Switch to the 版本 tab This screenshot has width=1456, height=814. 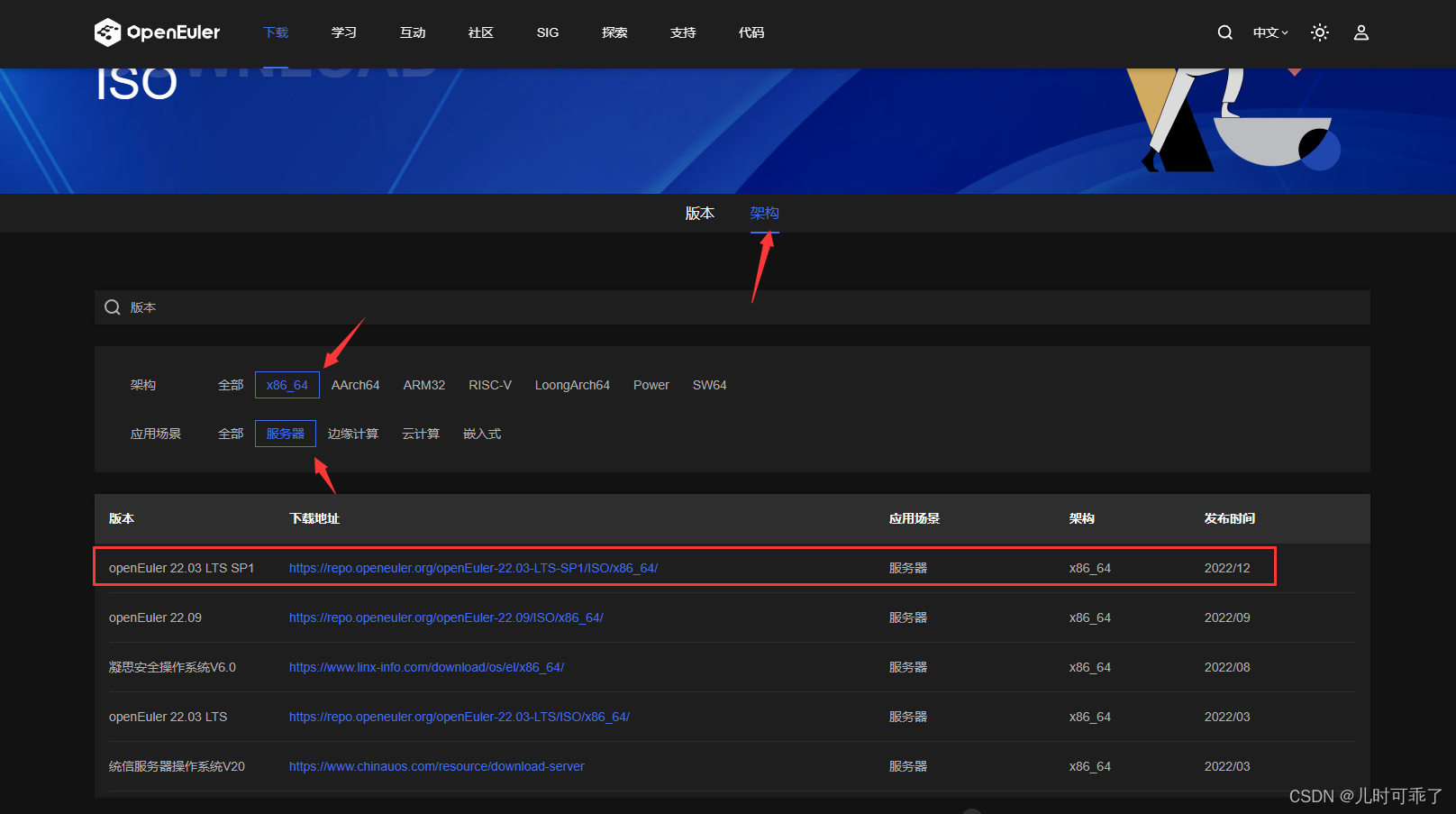click(700, 213)
